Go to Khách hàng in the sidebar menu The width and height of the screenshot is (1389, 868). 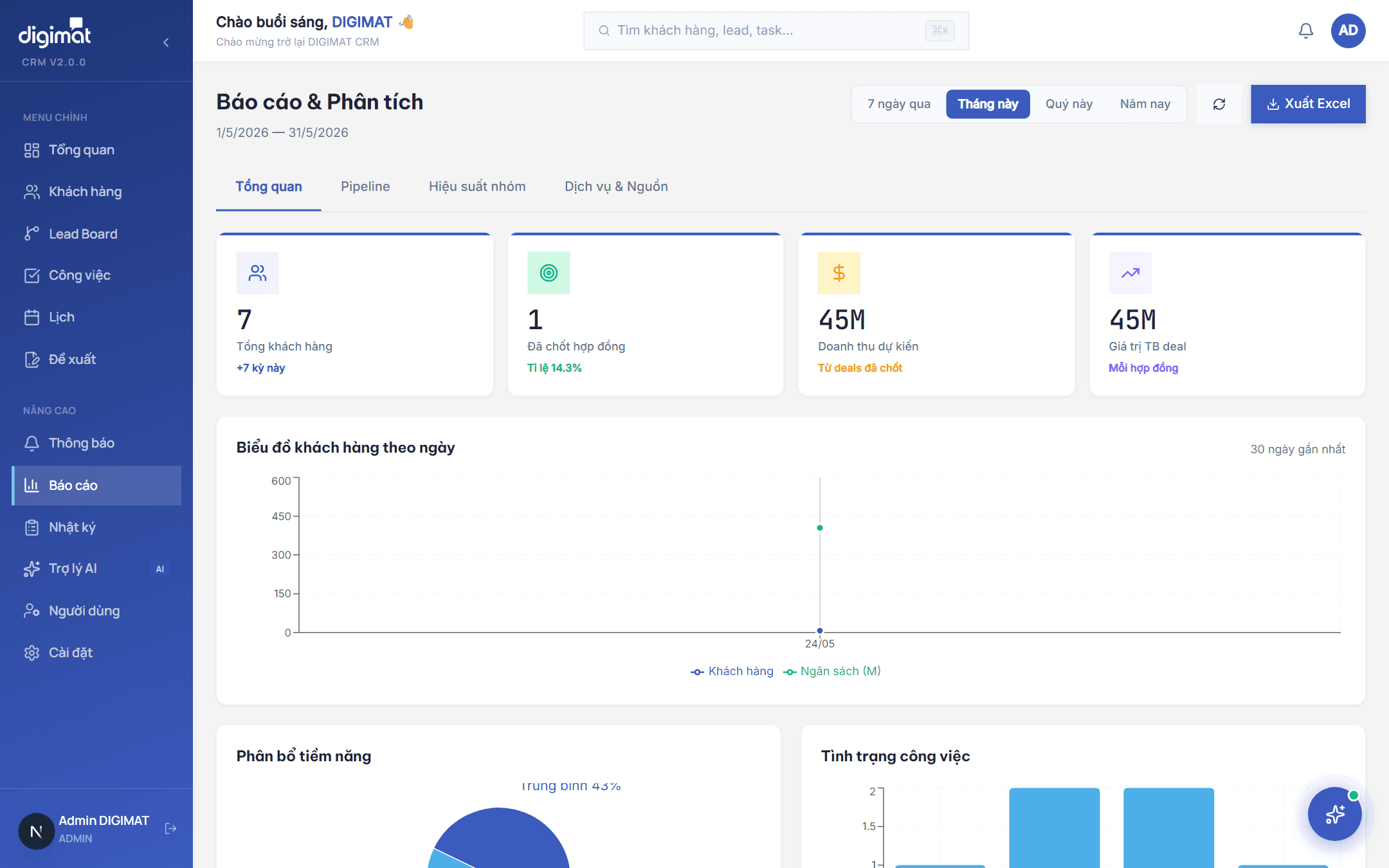point(96,192)
